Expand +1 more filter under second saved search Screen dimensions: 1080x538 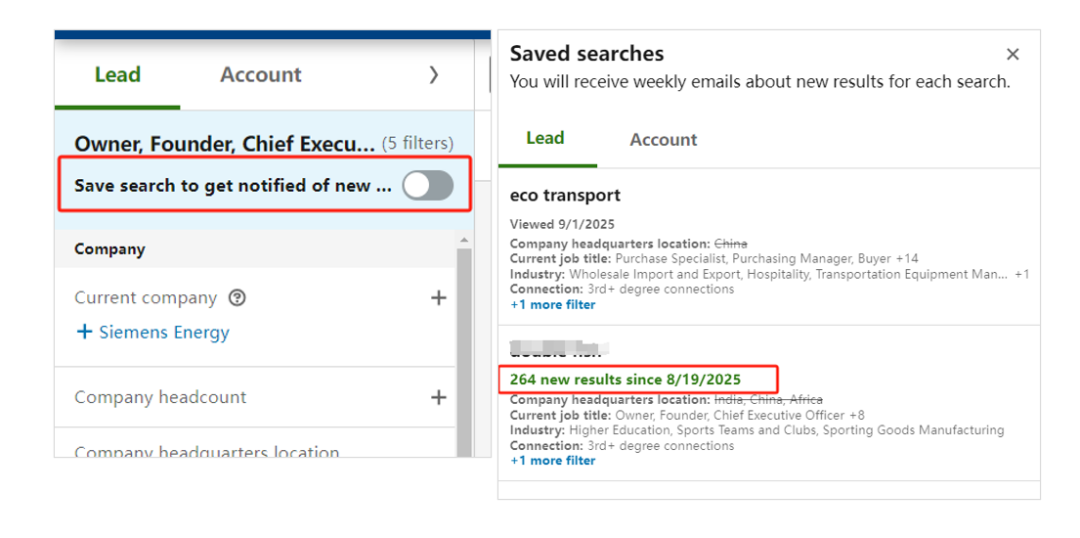coord(552,461)
